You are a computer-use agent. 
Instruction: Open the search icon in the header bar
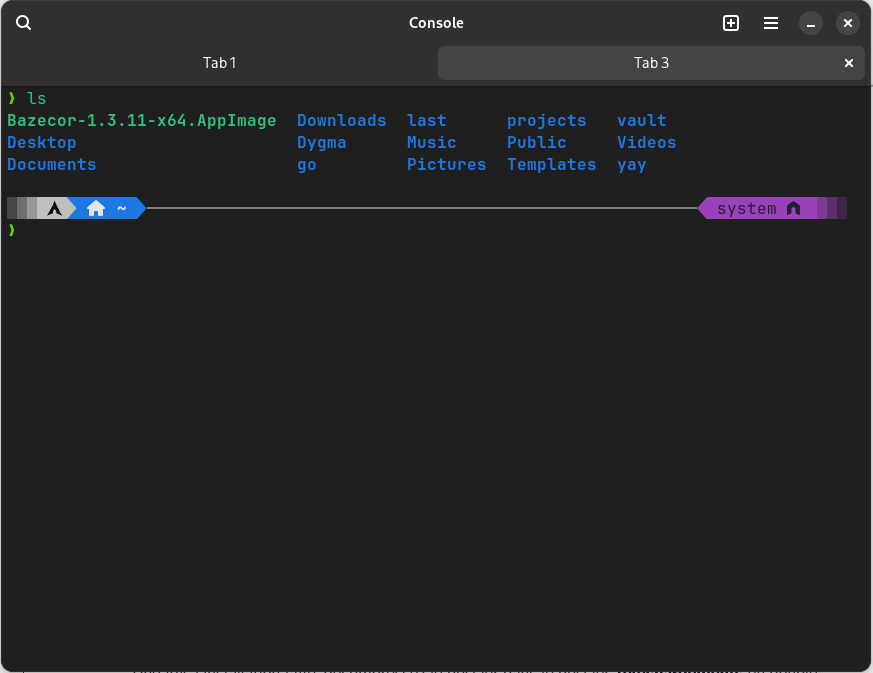pyautogui.click(x=23, y=23)
